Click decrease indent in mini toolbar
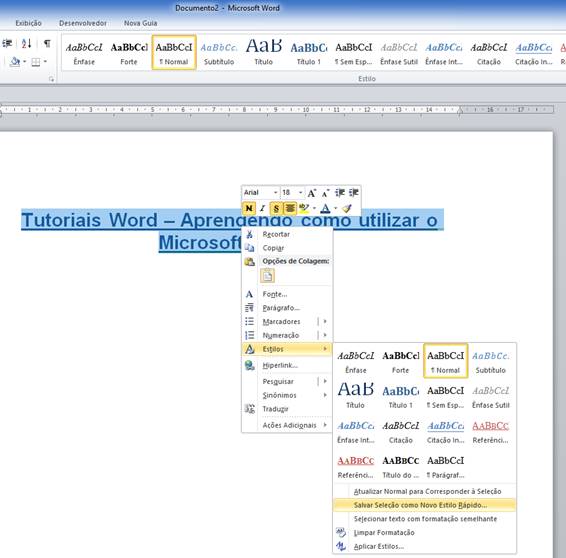 [340, 193]
